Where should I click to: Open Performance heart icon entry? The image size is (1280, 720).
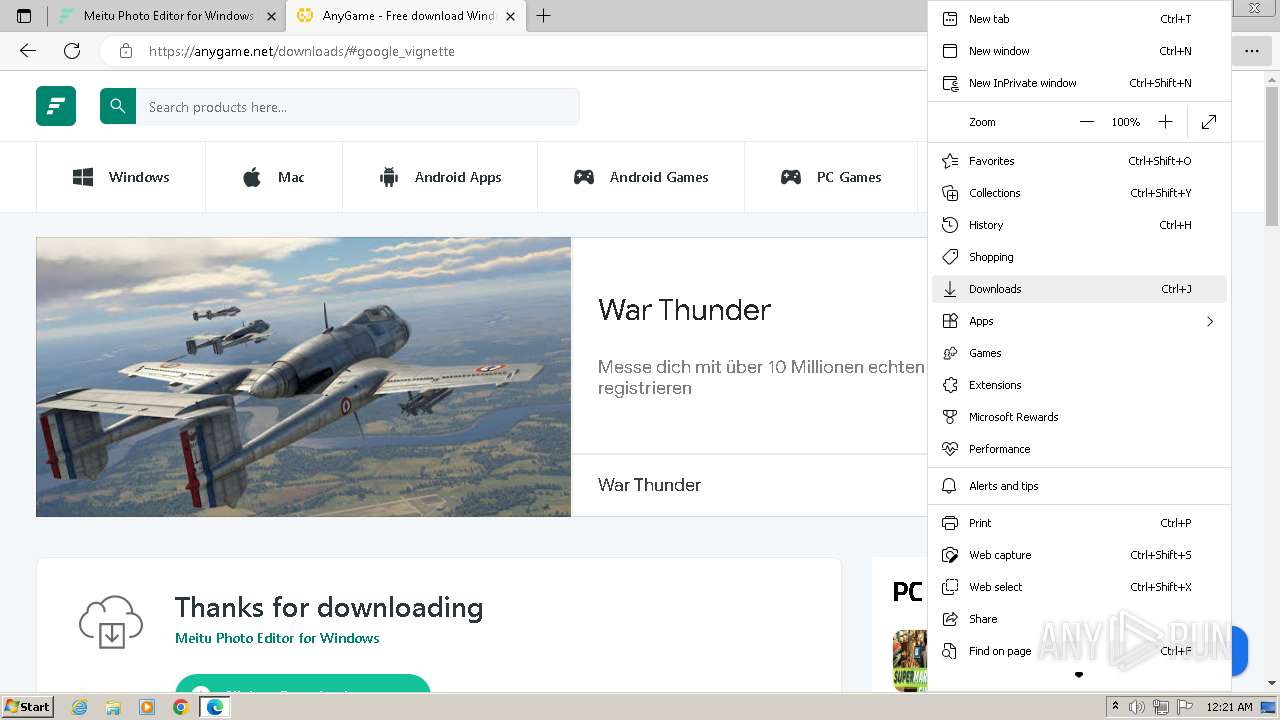click(x=950, y=449)
